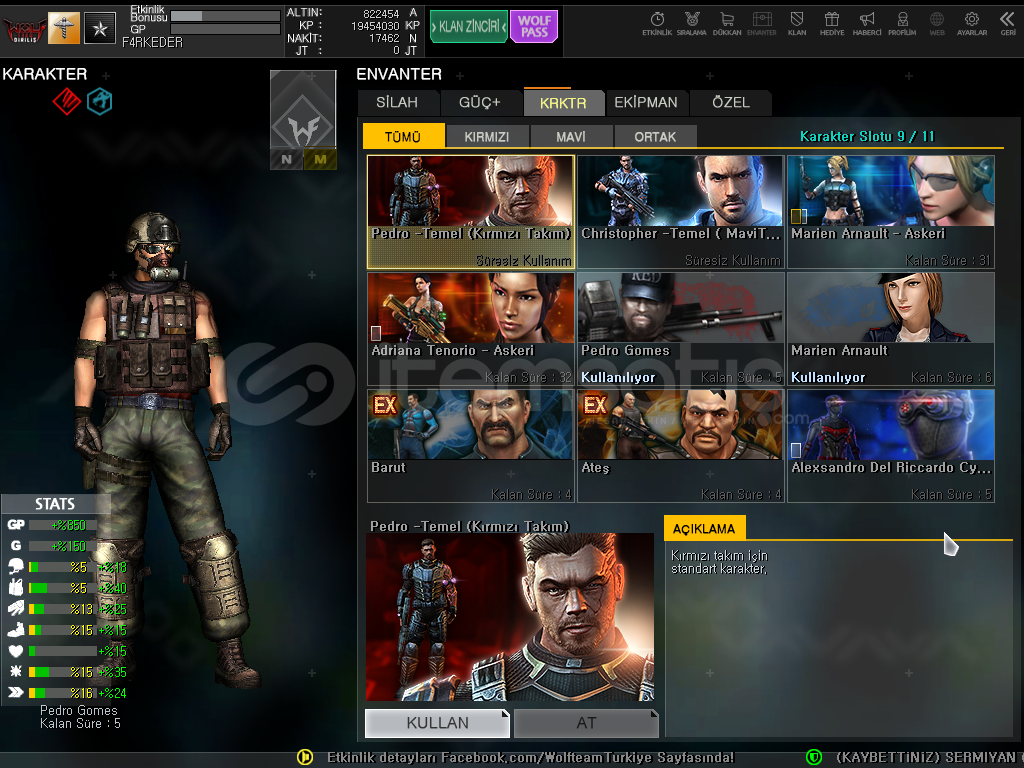
Task: Select the Alexsandro Del Riccardo card
Action: click(x=891, y=446)
